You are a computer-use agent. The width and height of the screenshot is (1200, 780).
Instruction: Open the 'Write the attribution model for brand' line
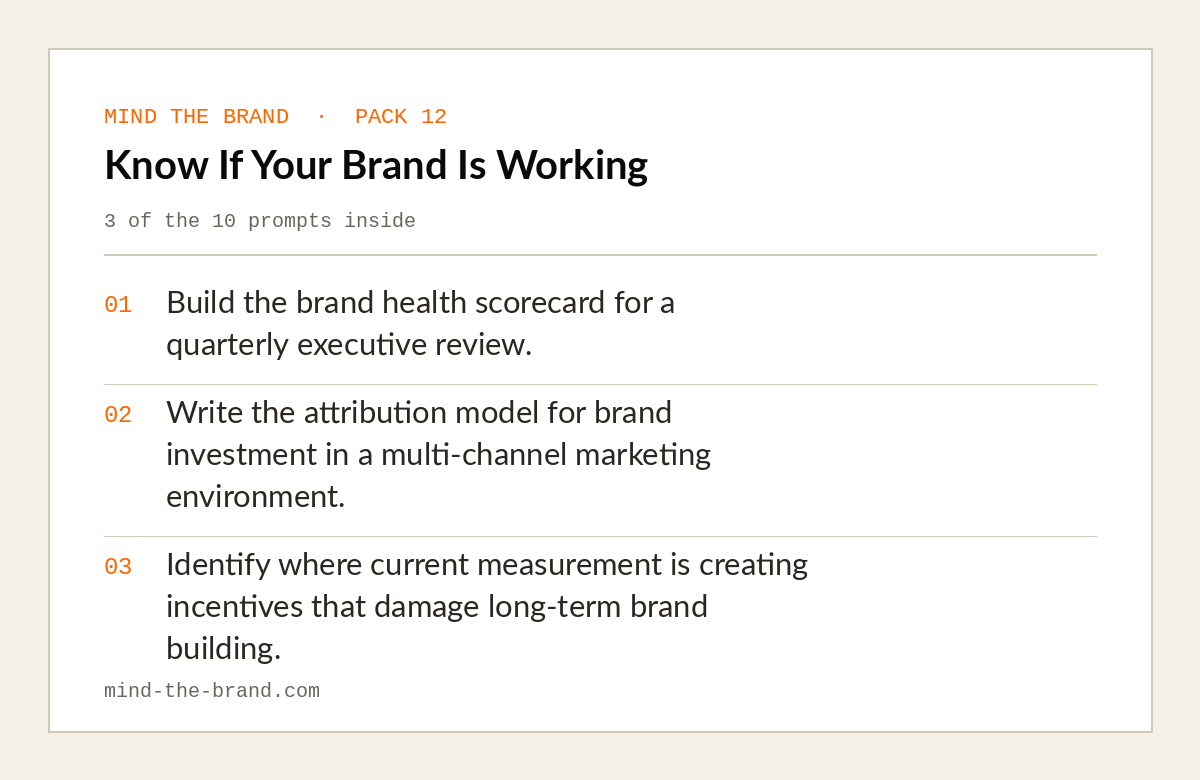coord(419,412)
